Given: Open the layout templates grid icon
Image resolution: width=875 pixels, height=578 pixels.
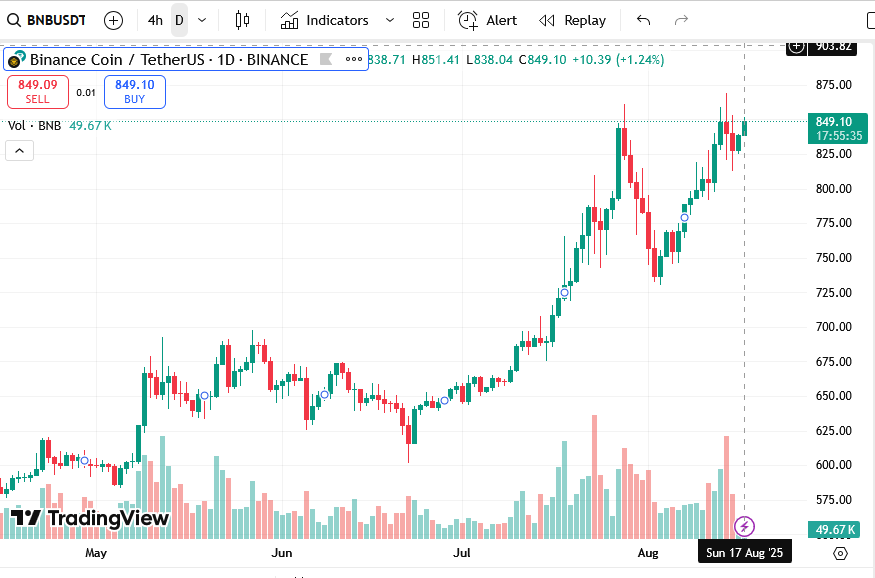Looking at the screenshot, I should (421, 20).
